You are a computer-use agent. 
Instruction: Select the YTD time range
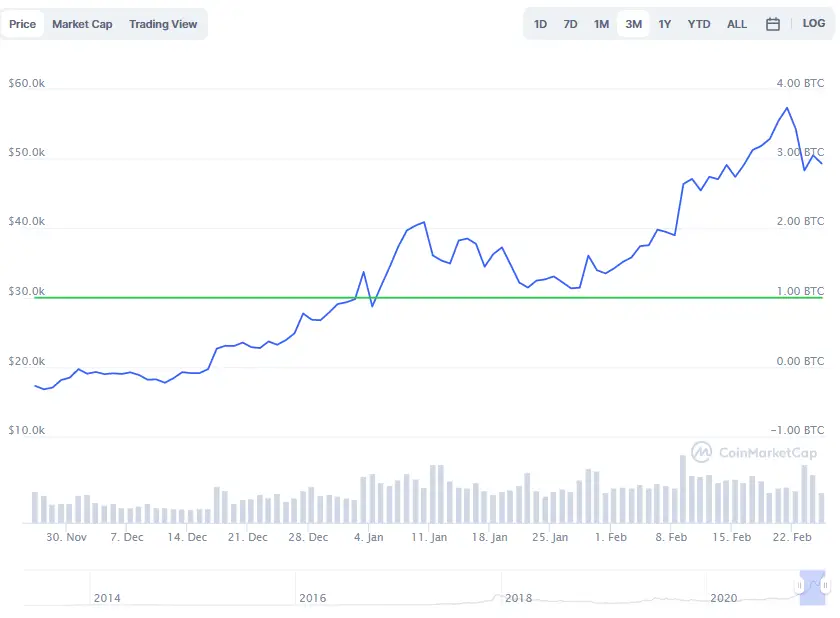(x=699, y=24)
